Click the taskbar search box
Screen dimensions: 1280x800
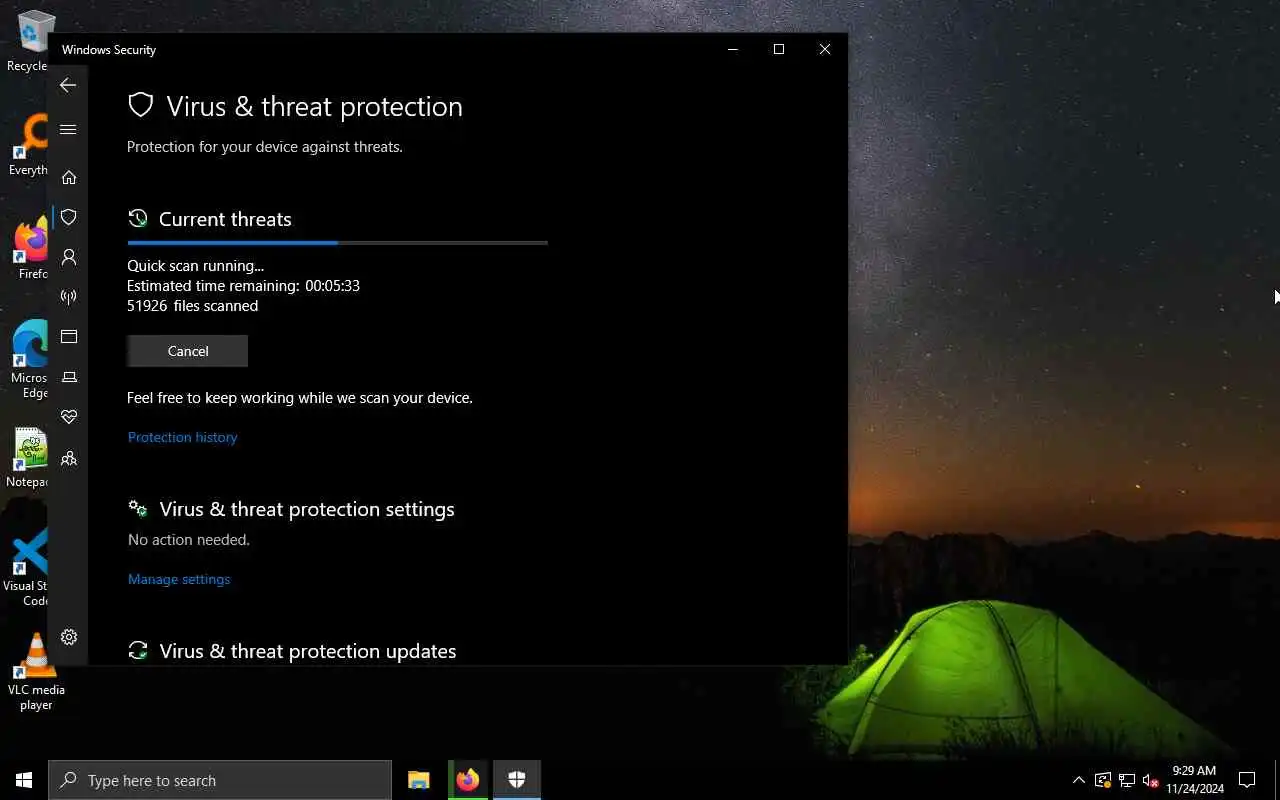[220, 780]
